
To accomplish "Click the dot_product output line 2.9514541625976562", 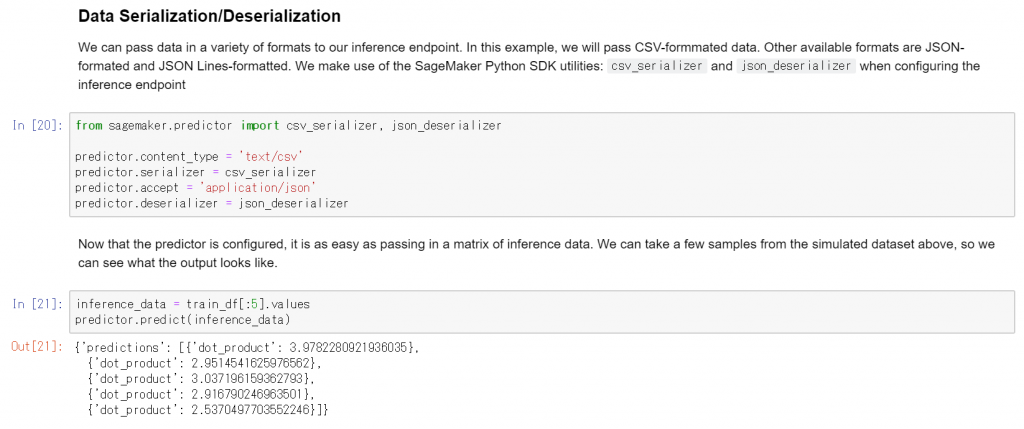I will [x=204, y=362].
